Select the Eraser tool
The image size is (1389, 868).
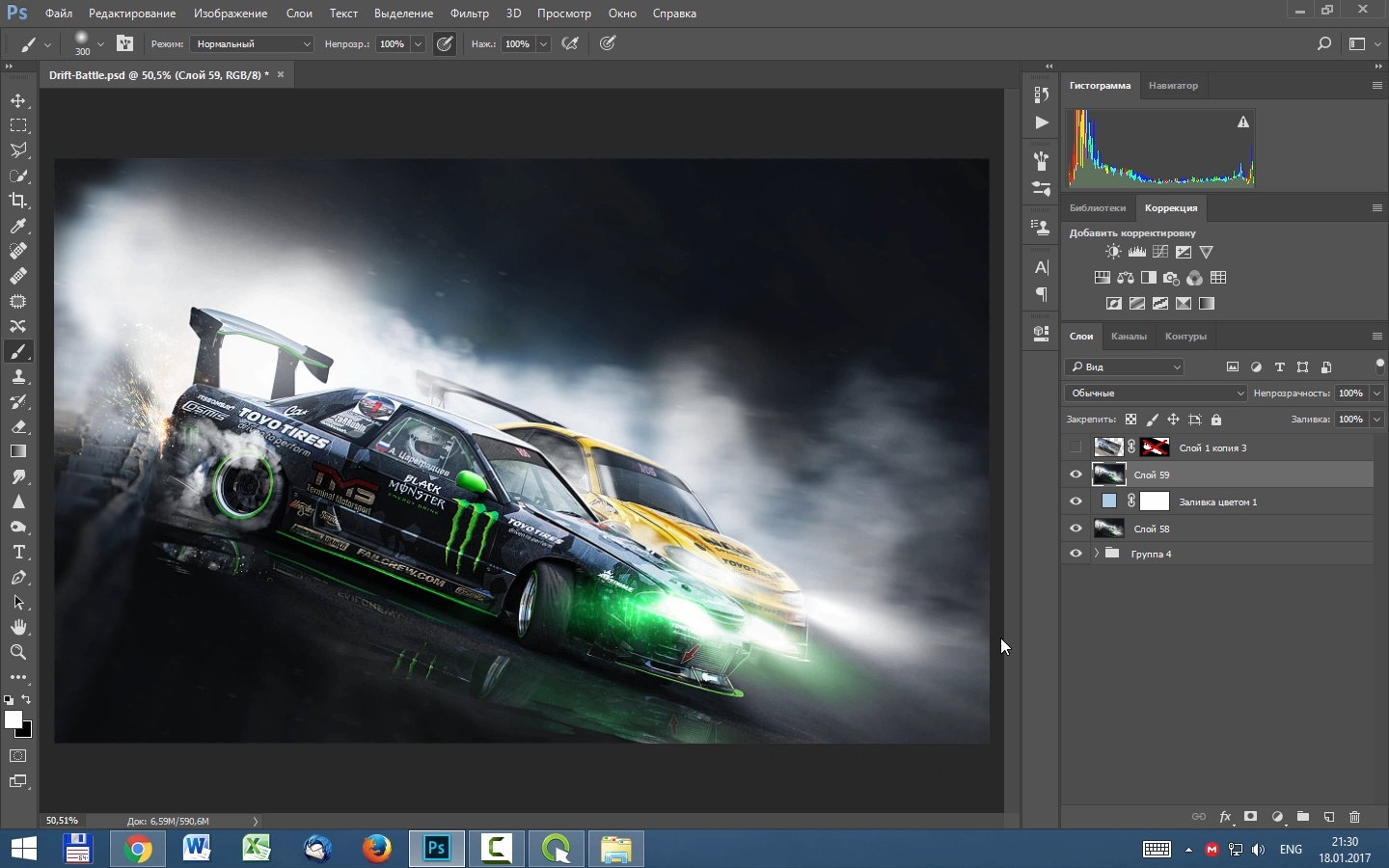pos(18,427)
